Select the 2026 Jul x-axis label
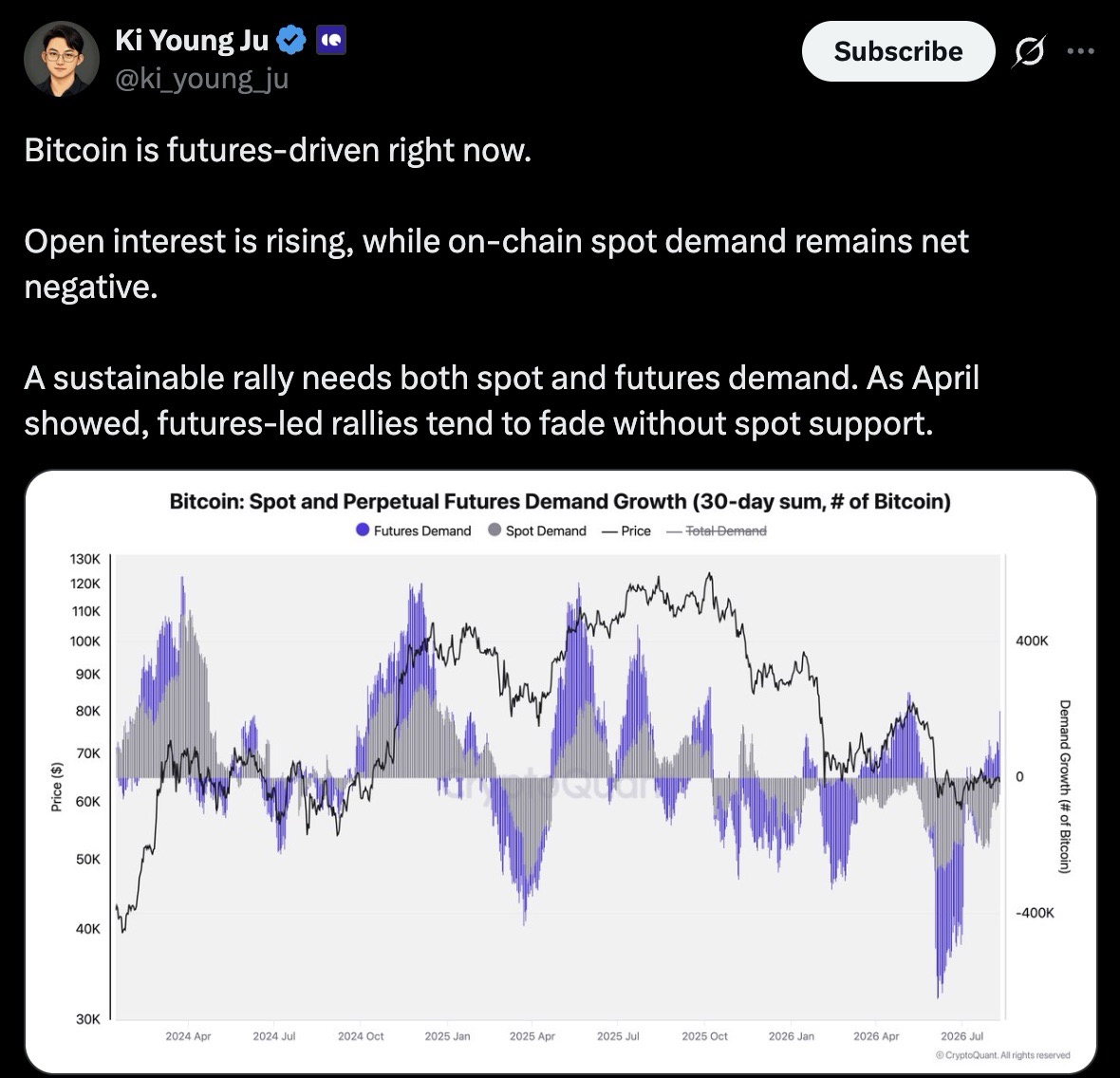 961,1036
